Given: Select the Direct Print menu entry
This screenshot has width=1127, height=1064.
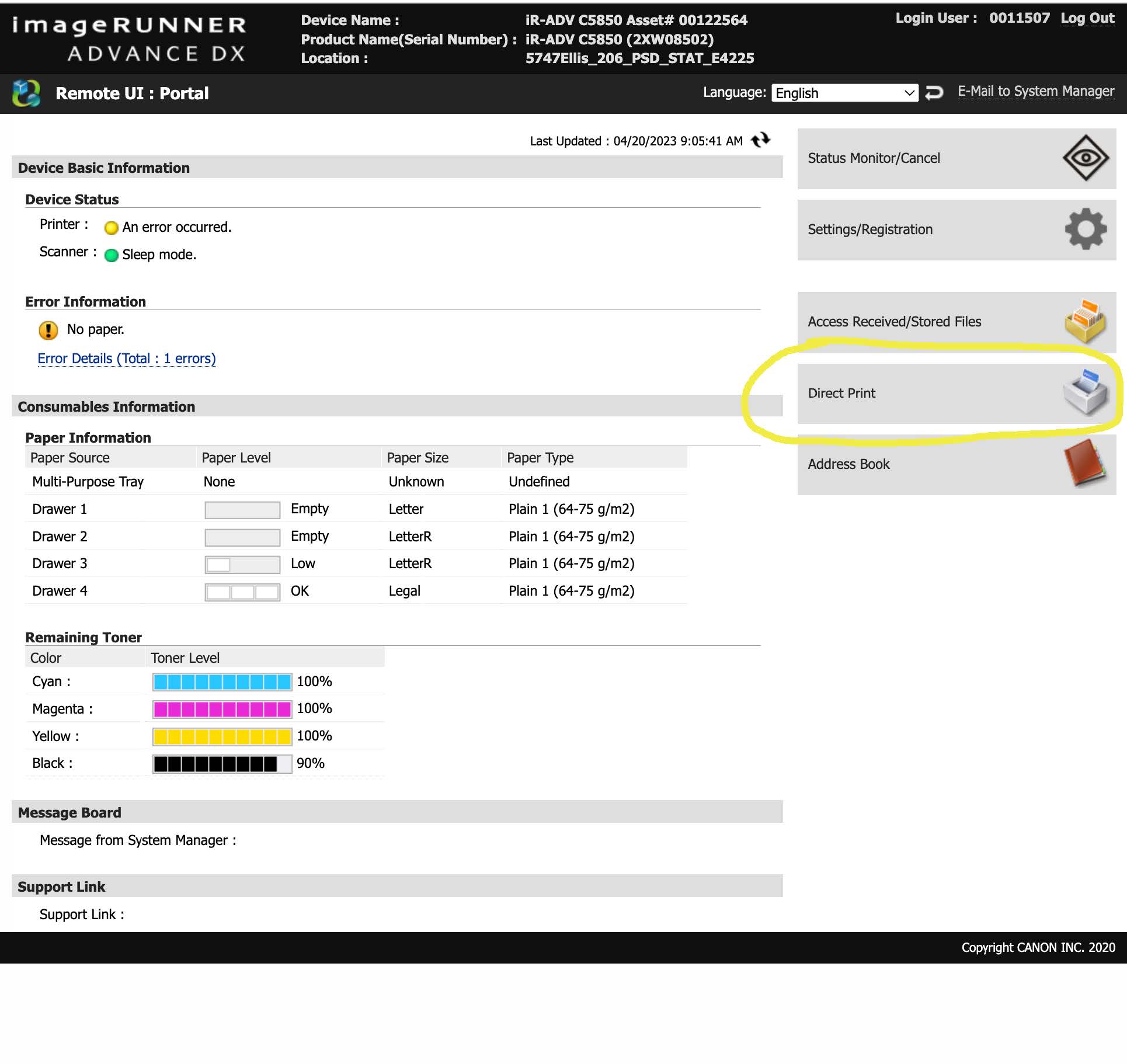Looking at the screenshot, I should tap(841, 393).
